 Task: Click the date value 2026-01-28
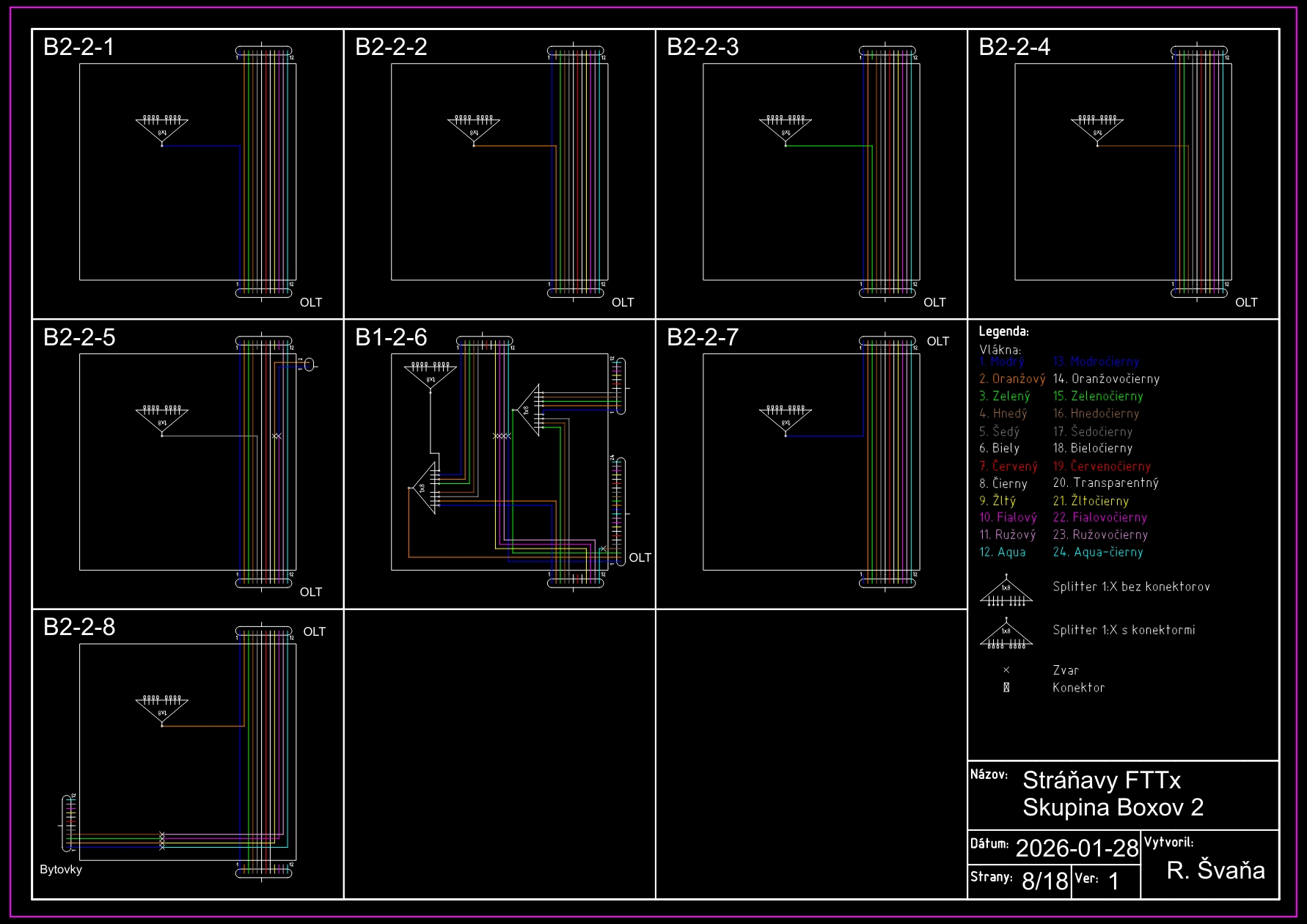(1077, 848)
